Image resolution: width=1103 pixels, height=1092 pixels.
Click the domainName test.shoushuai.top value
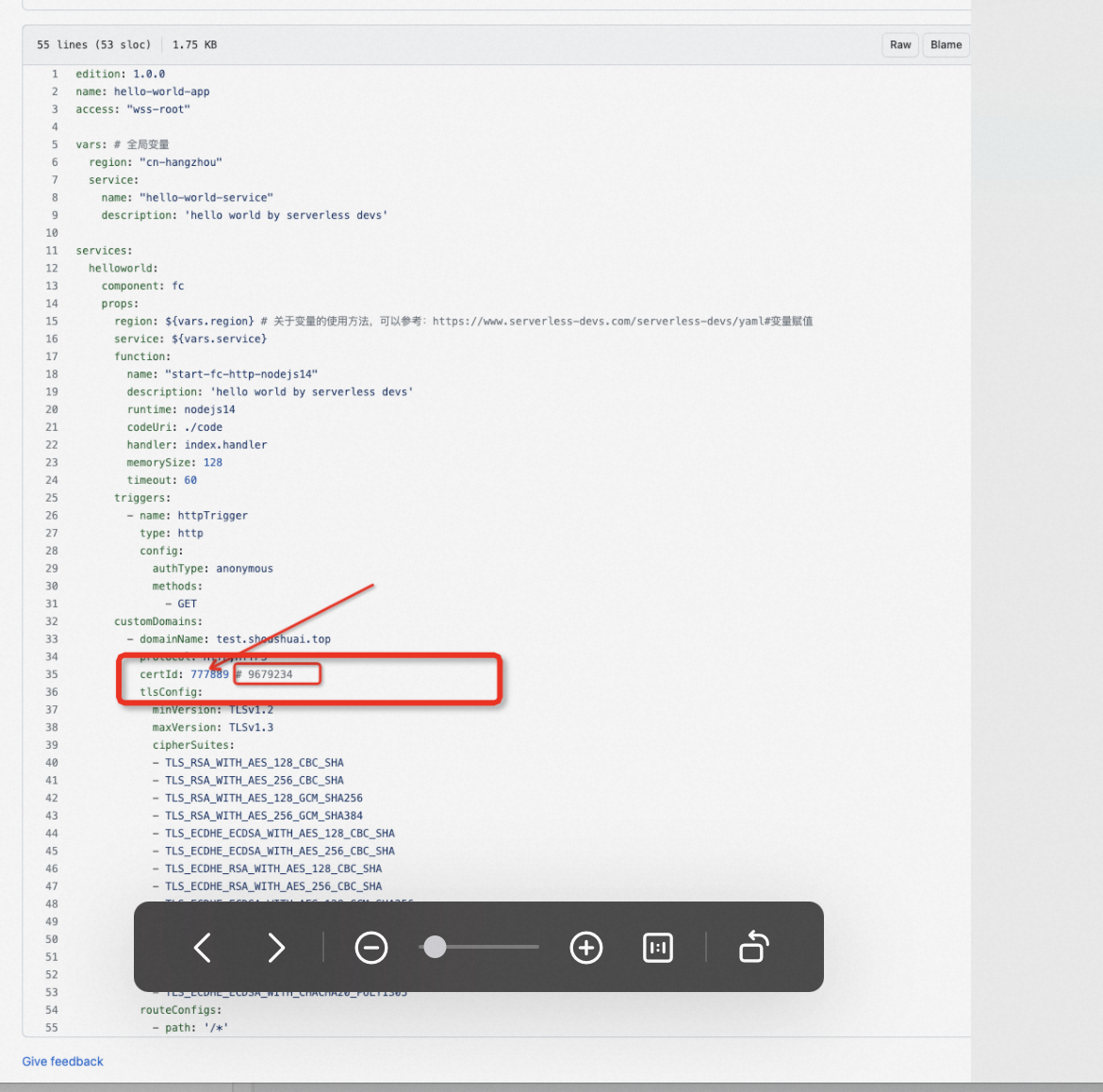pos(273,638)
